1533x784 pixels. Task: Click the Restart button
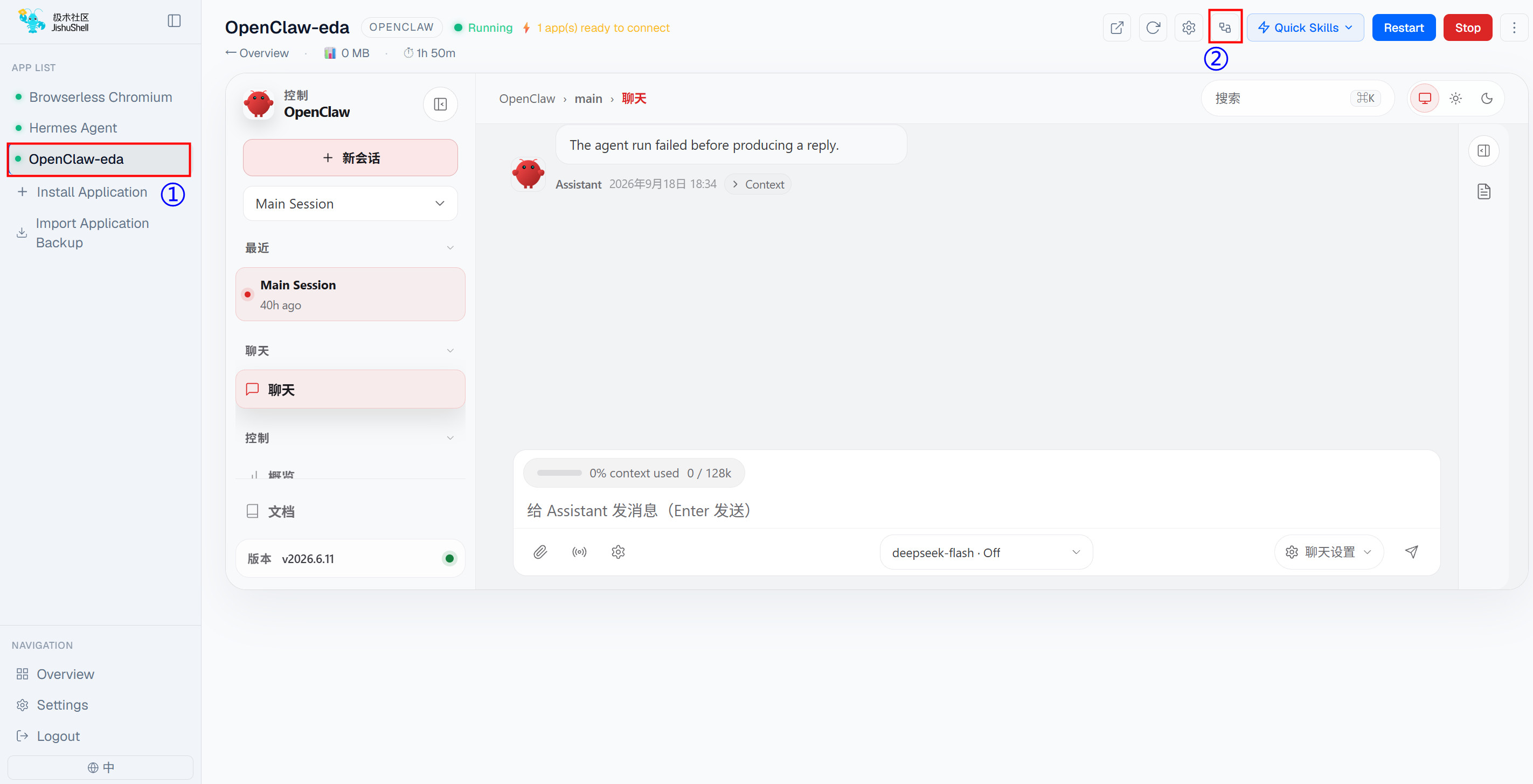(x=1403, y=27)
